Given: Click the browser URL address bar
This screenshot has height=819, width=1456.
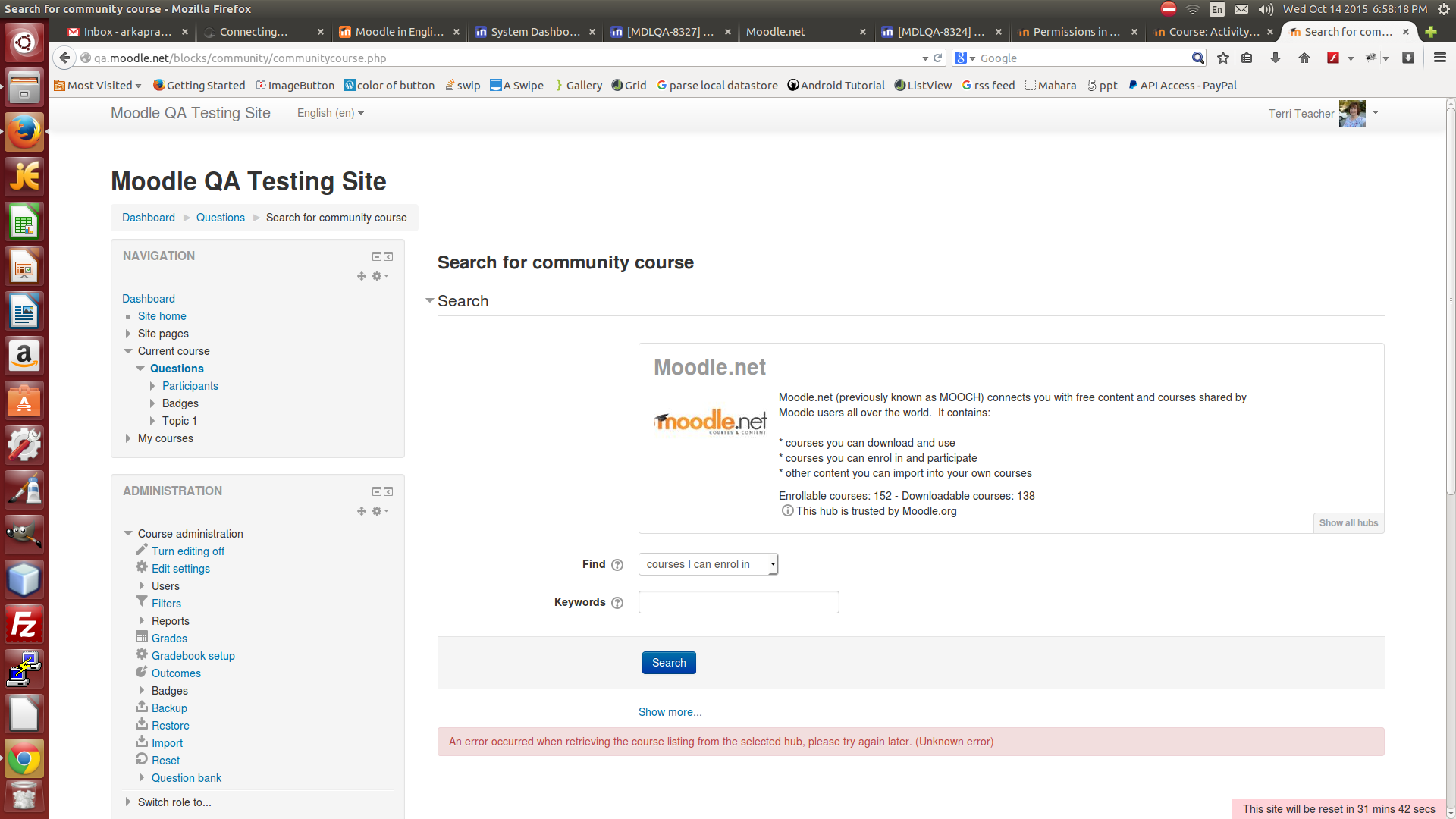Looking at the screenshot, I should [500, 58].
